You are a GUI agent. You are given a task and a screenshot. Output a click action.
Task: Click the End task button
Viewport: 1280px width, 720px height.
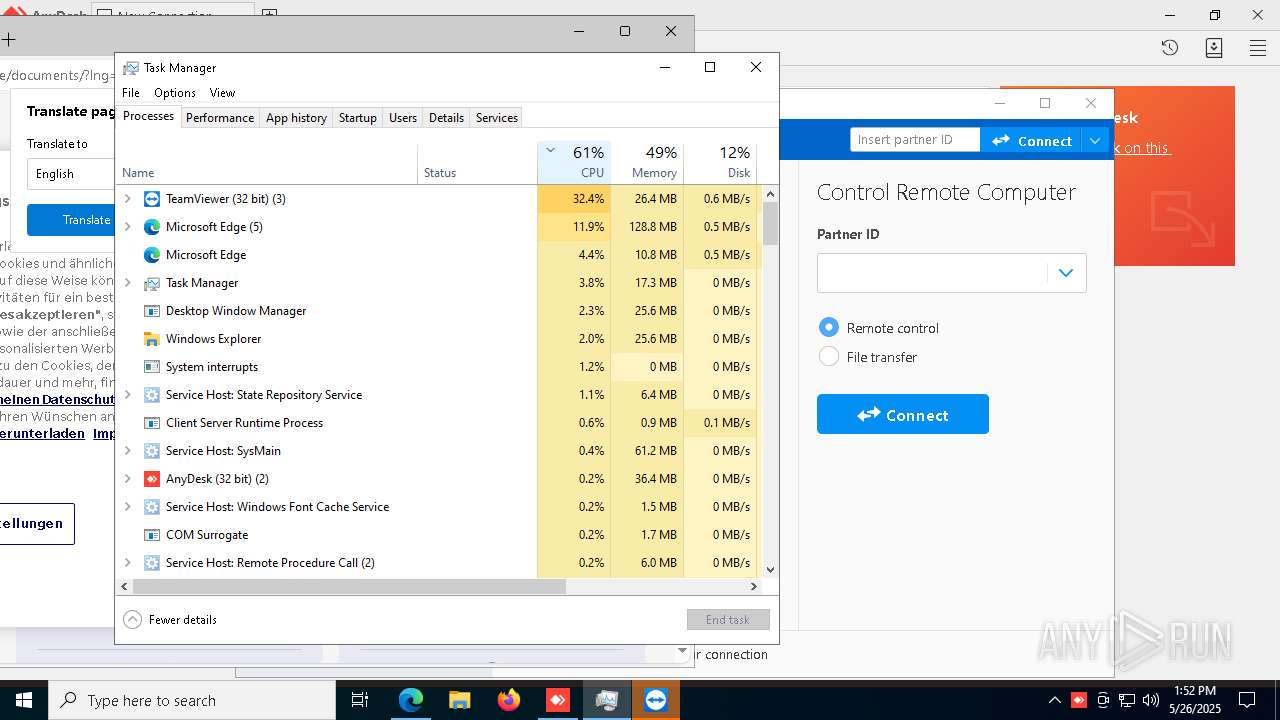click(x=728, y=620)
